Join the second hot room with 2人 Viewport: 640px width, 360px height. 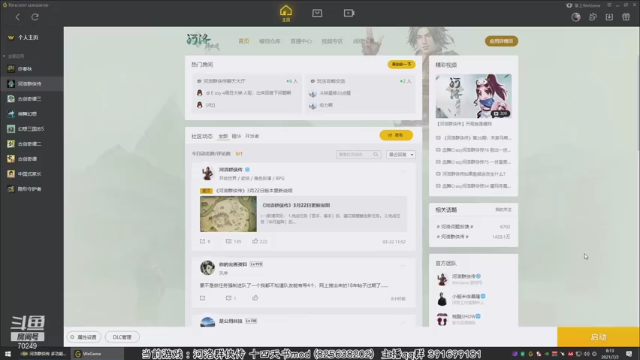tap(360, 93)
